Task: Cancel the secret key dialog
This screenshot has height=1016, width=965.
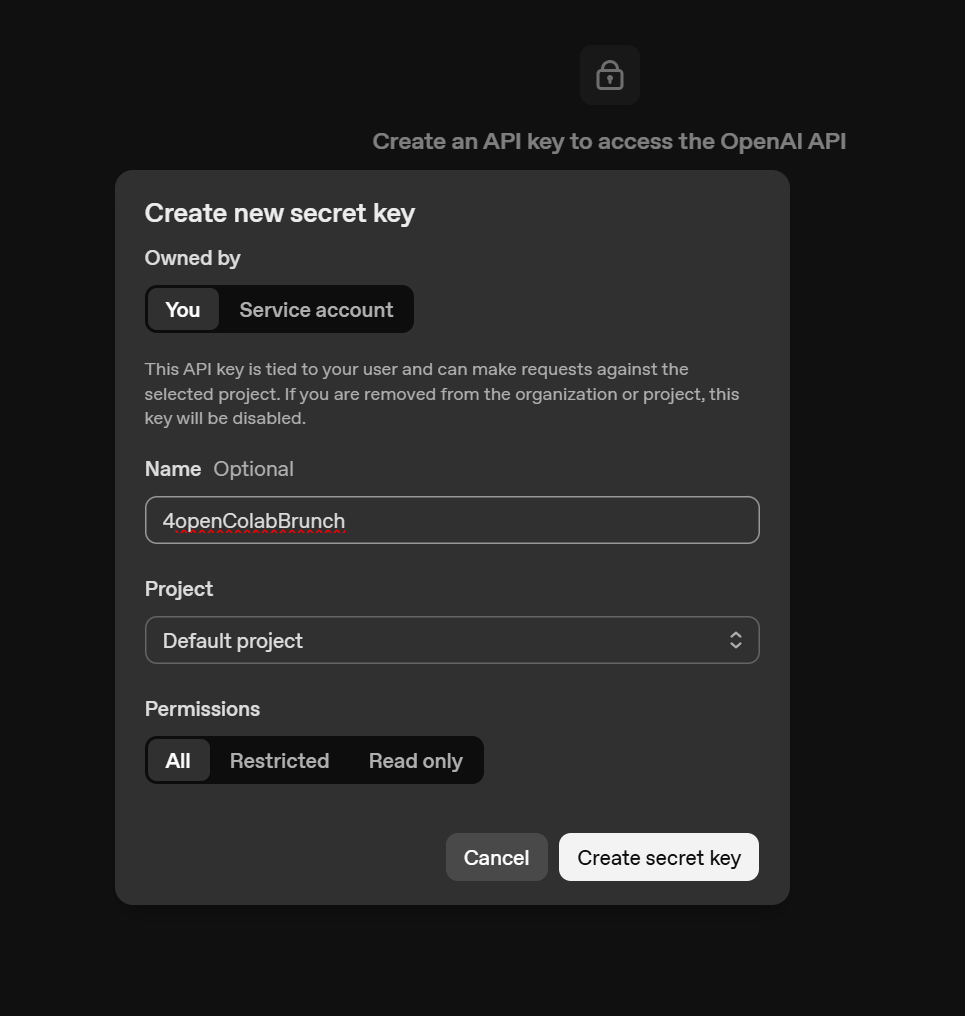Action: point(496,857)
